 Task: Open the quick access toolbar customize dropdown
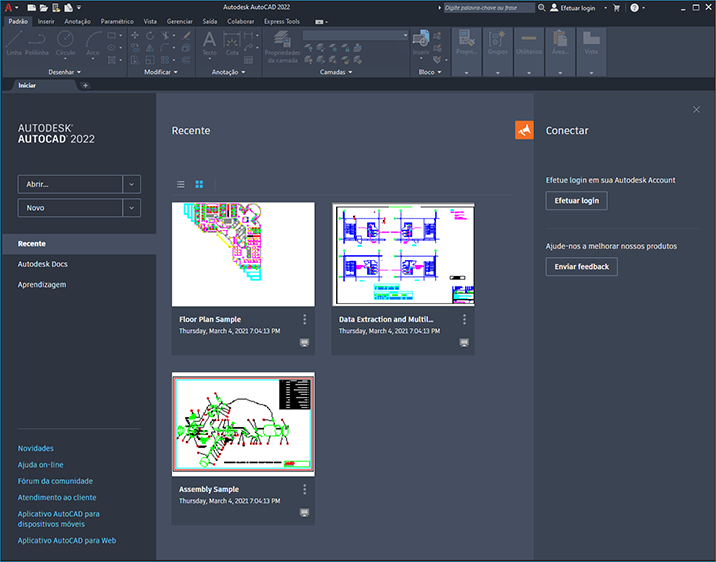(x=79, y=7)
